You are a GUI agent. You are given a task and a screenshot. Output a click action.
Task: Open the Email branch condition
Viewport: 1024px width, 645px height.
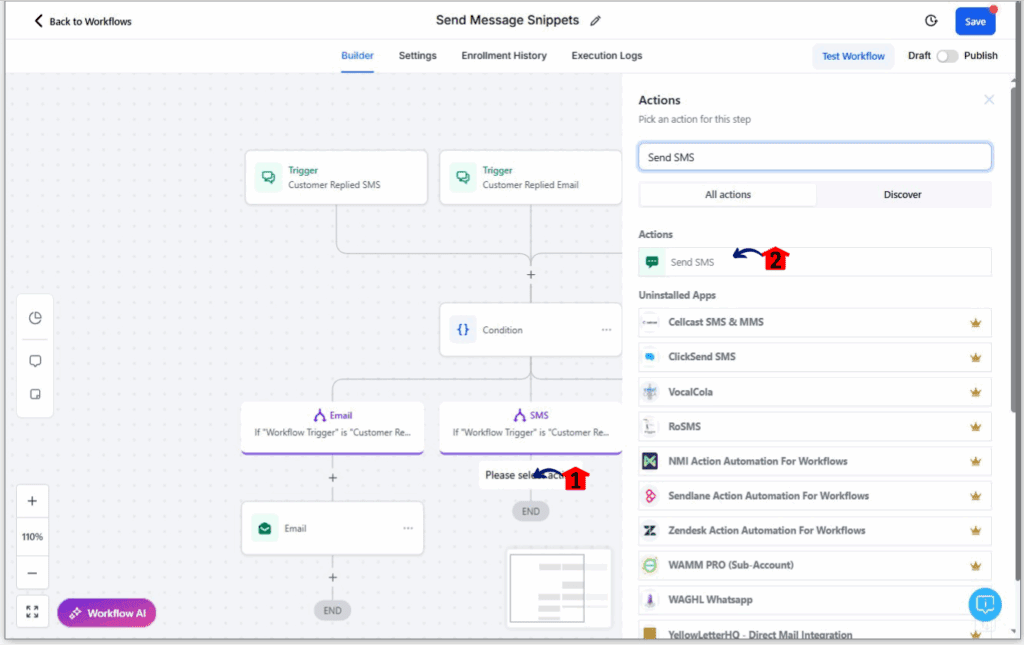[332, 427]
